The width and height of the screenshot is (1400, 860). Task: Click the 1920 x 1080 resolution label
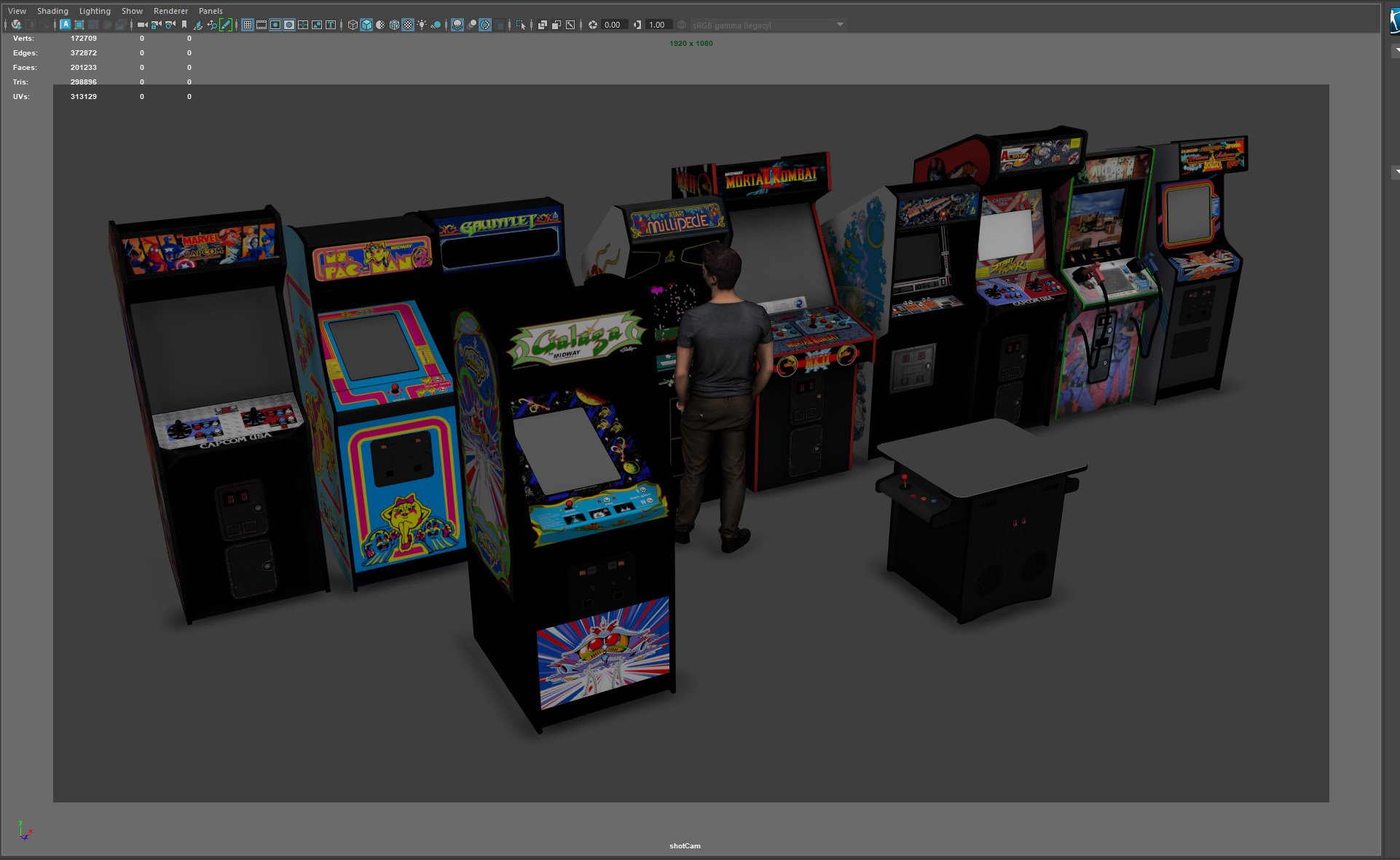click(691, 44)
